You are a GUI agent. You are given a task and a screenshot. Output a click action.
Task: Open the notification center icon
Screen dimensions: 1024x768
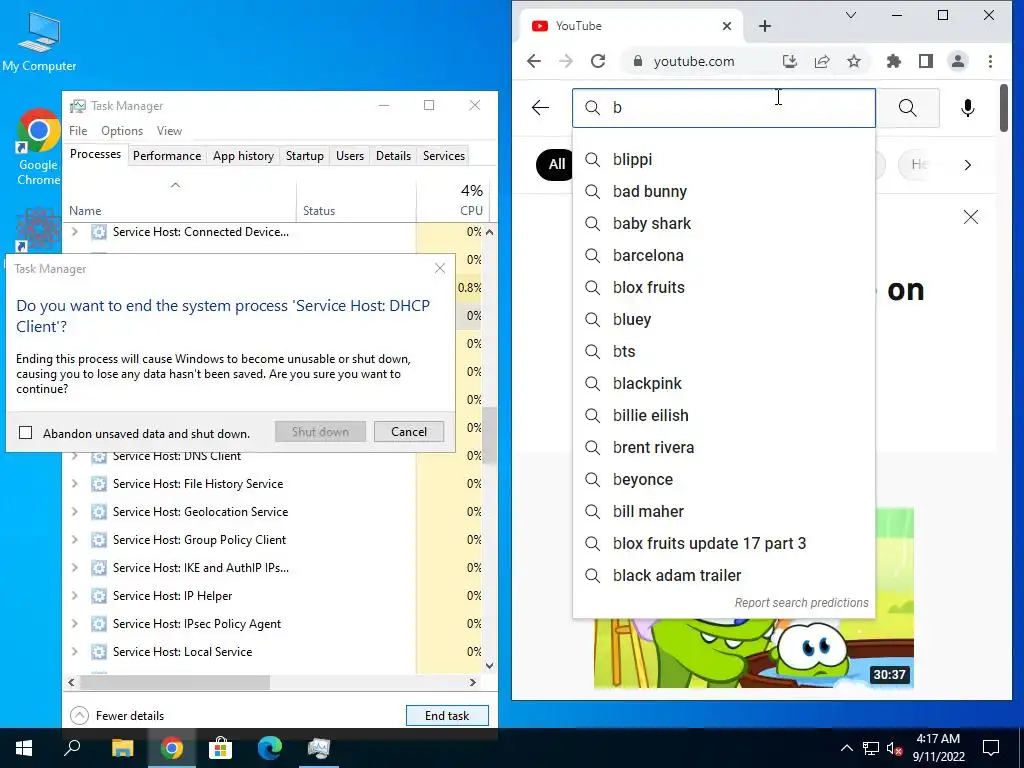pyautogui.click(x=991, y=748)
